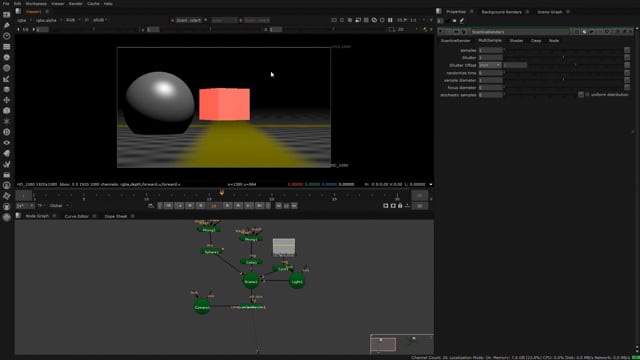This screenshot has height=360, width=640.
Task: Jump to the first frame button
Action: pyautogui.click(x=169, y=206)
